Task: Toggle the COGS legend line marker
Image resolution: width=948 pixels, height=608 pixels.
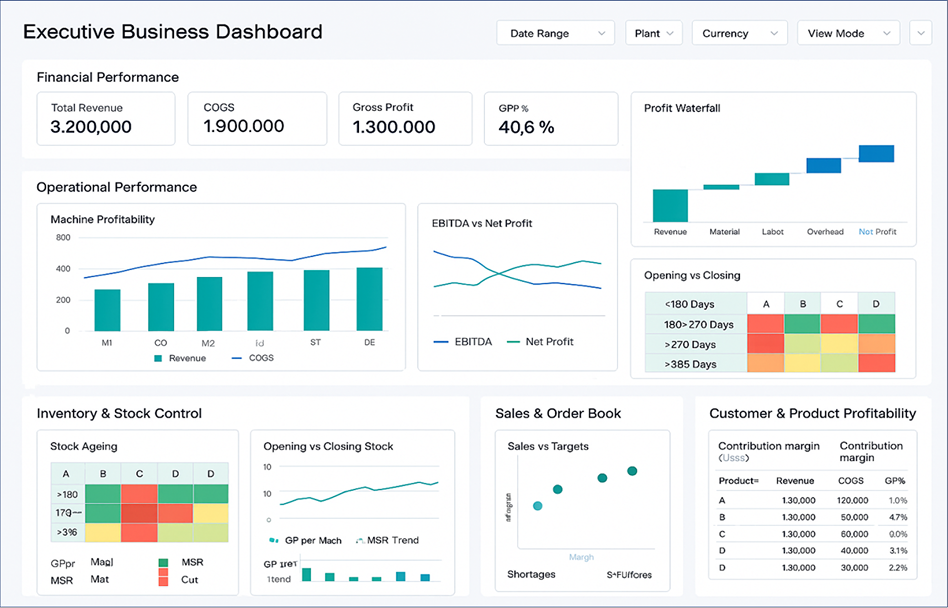Action: point(236,358)
